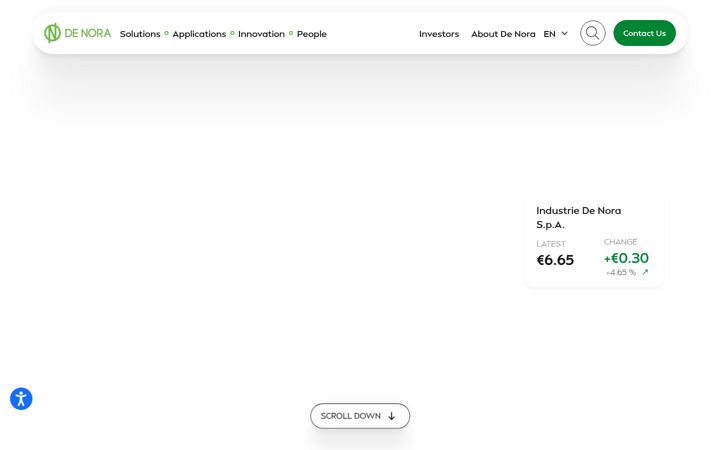This screenshot has height=450, width=720.
Task: Open the accessibility widget icon
Action: (21, 399)
